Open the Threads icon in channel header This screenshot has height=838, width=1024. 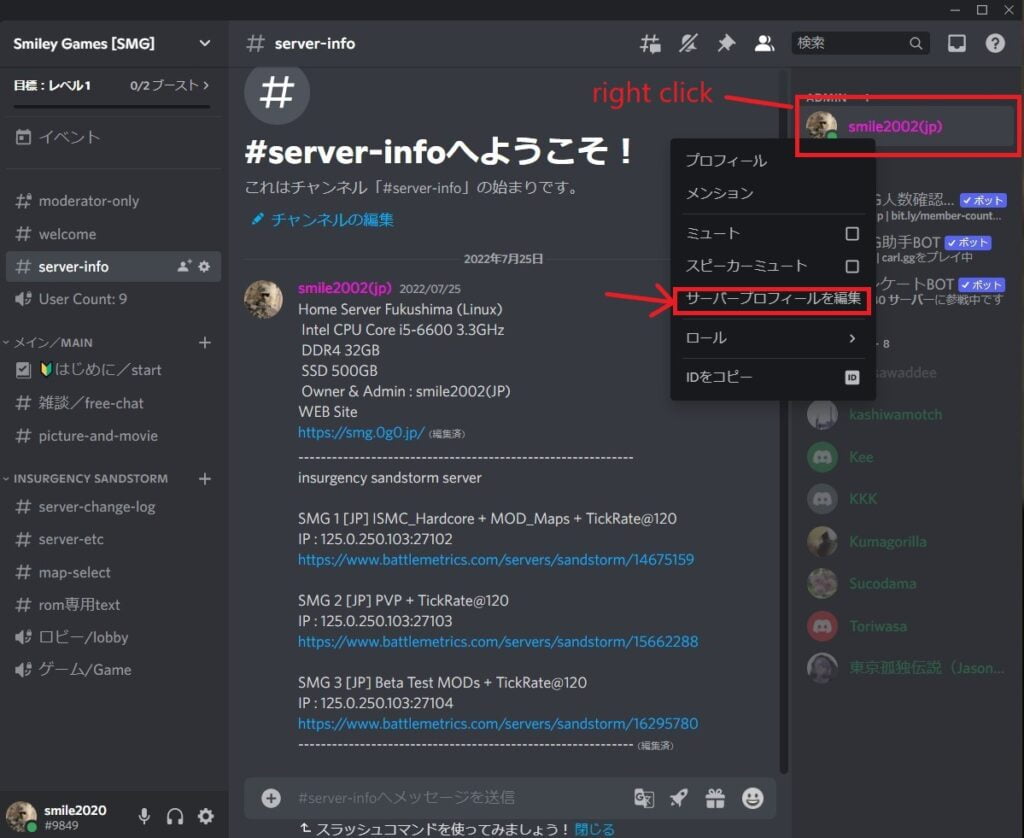click(651, 43)
